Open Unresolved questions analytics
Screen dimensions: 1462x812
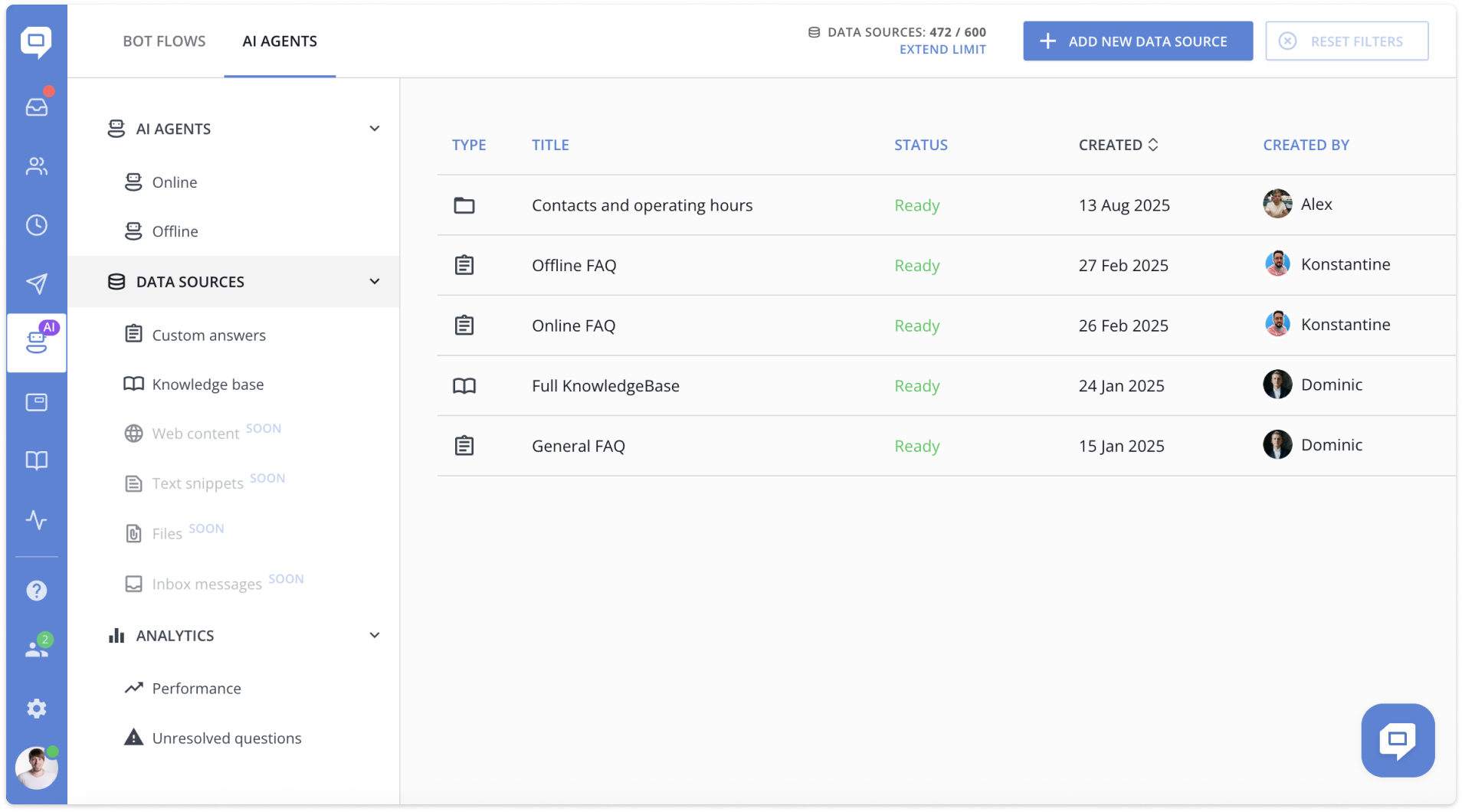tap(227, 738)
